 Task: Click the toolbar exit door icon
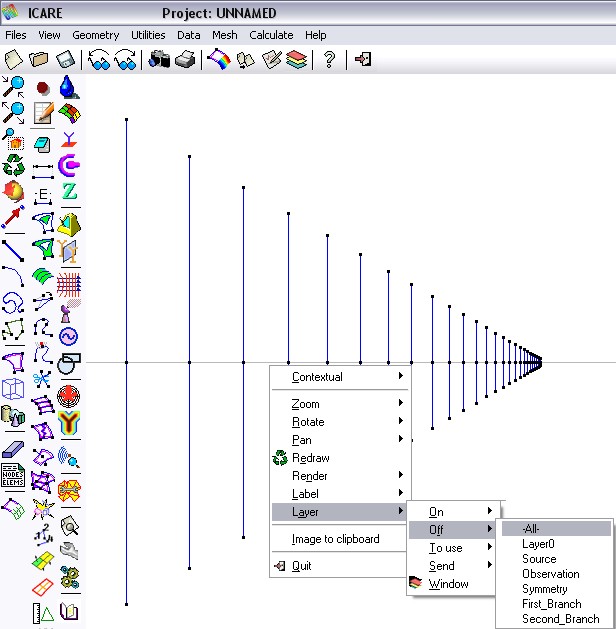coord(363,60)
